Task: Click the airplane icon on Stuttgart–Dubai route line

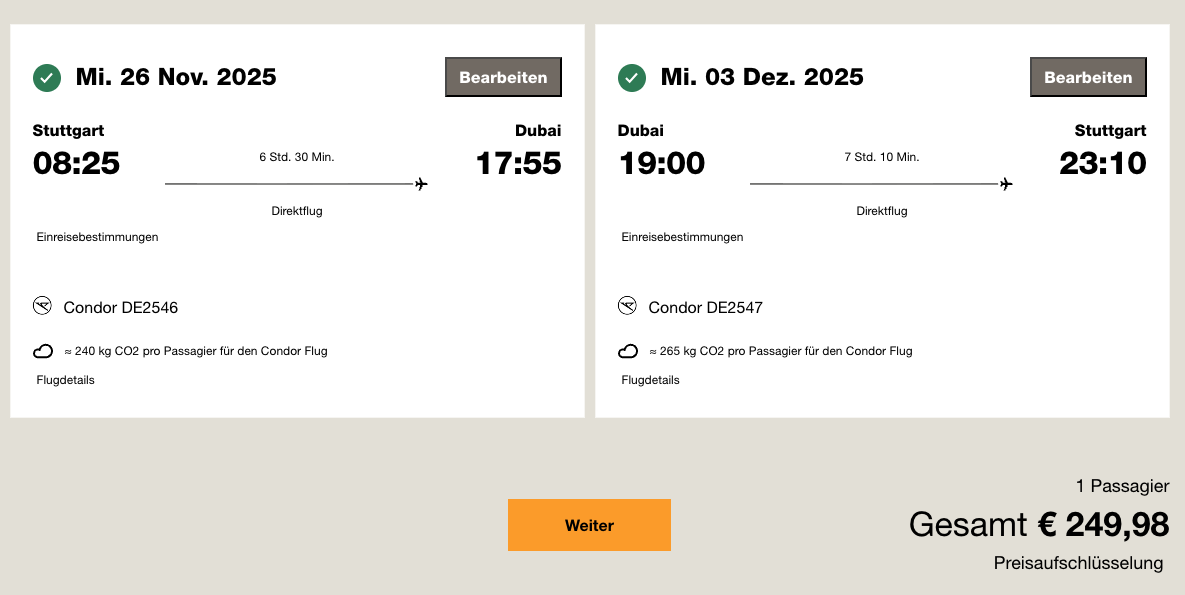Action: tap(421, 184)
